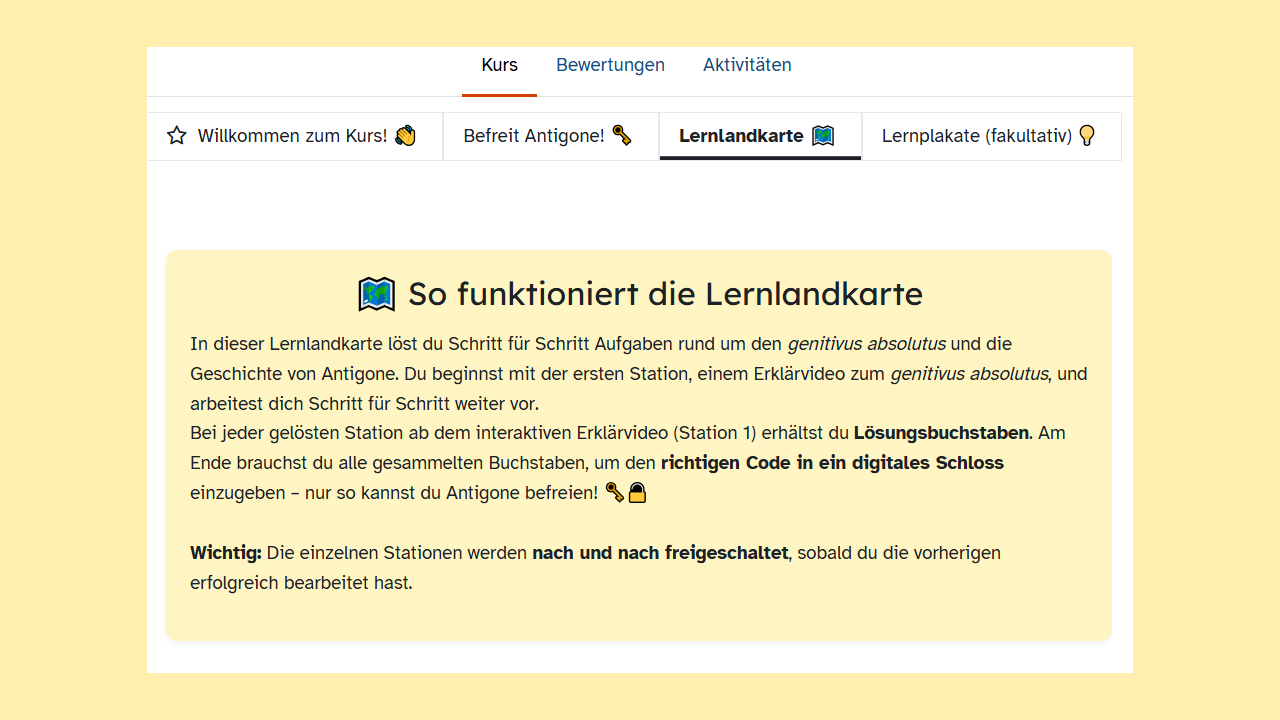Click the waving hand emoji

(x=405, y=136)
